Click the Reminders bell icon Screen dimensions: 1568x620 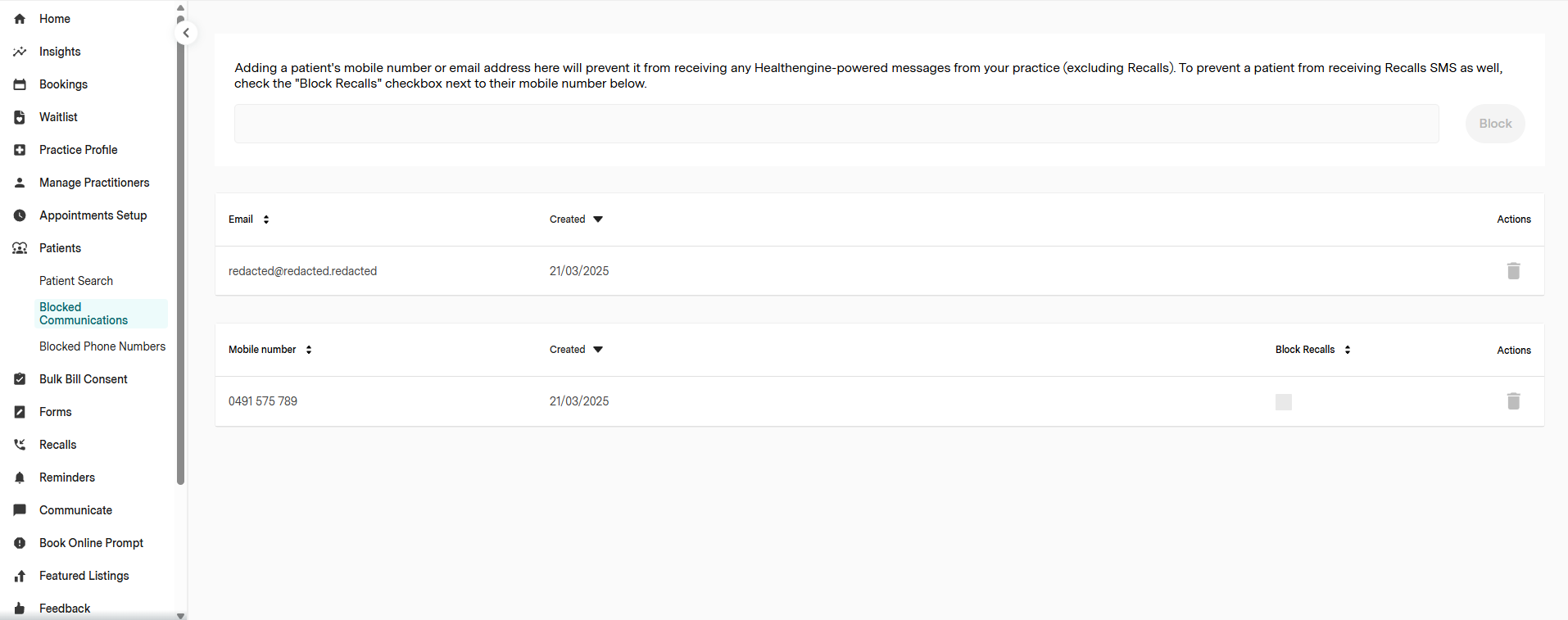20,477
